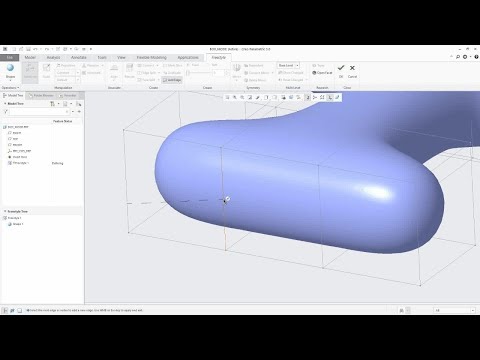Click the crease value input field

[x=219, y=73]
